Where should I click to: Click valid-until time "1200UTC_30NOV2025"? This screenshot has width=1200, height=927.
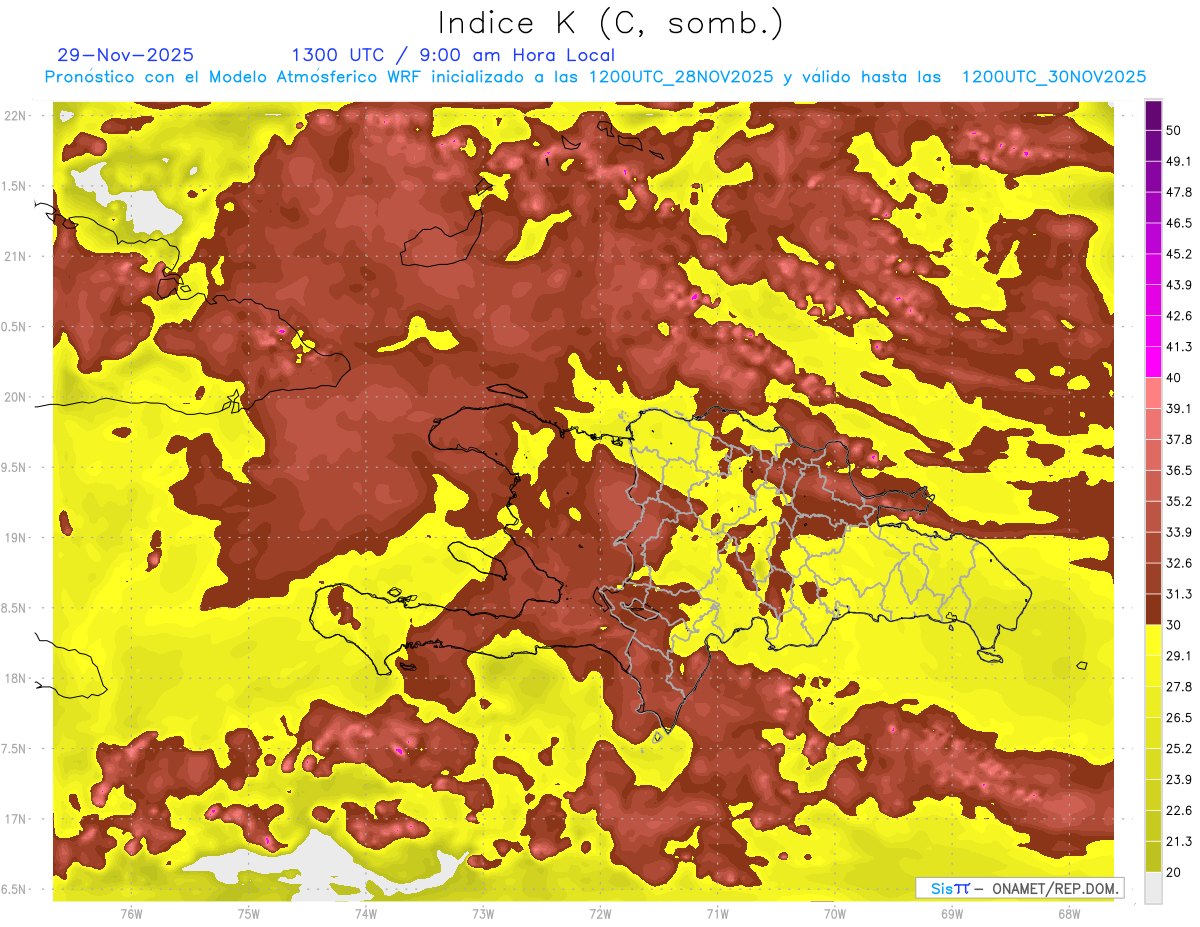(x=1053, y=77)
